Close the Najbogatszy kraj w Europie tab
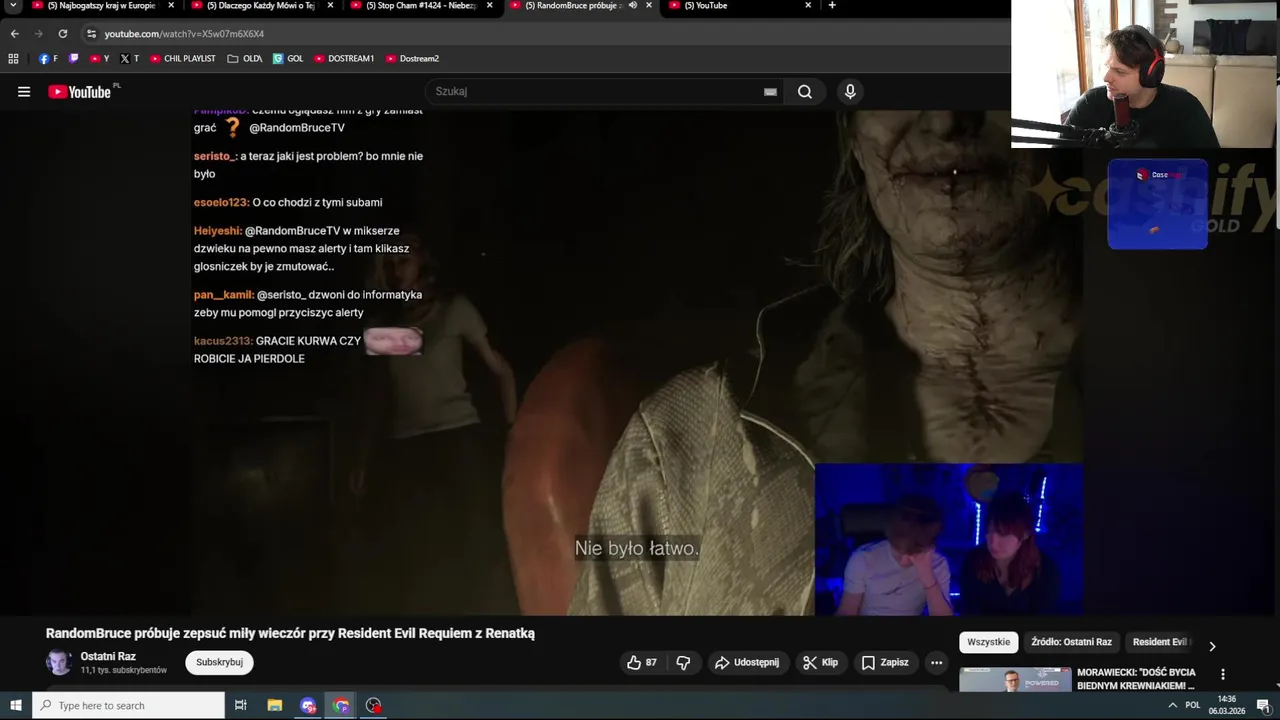Viewport: 1280px width, 720px height. point(171,6)
